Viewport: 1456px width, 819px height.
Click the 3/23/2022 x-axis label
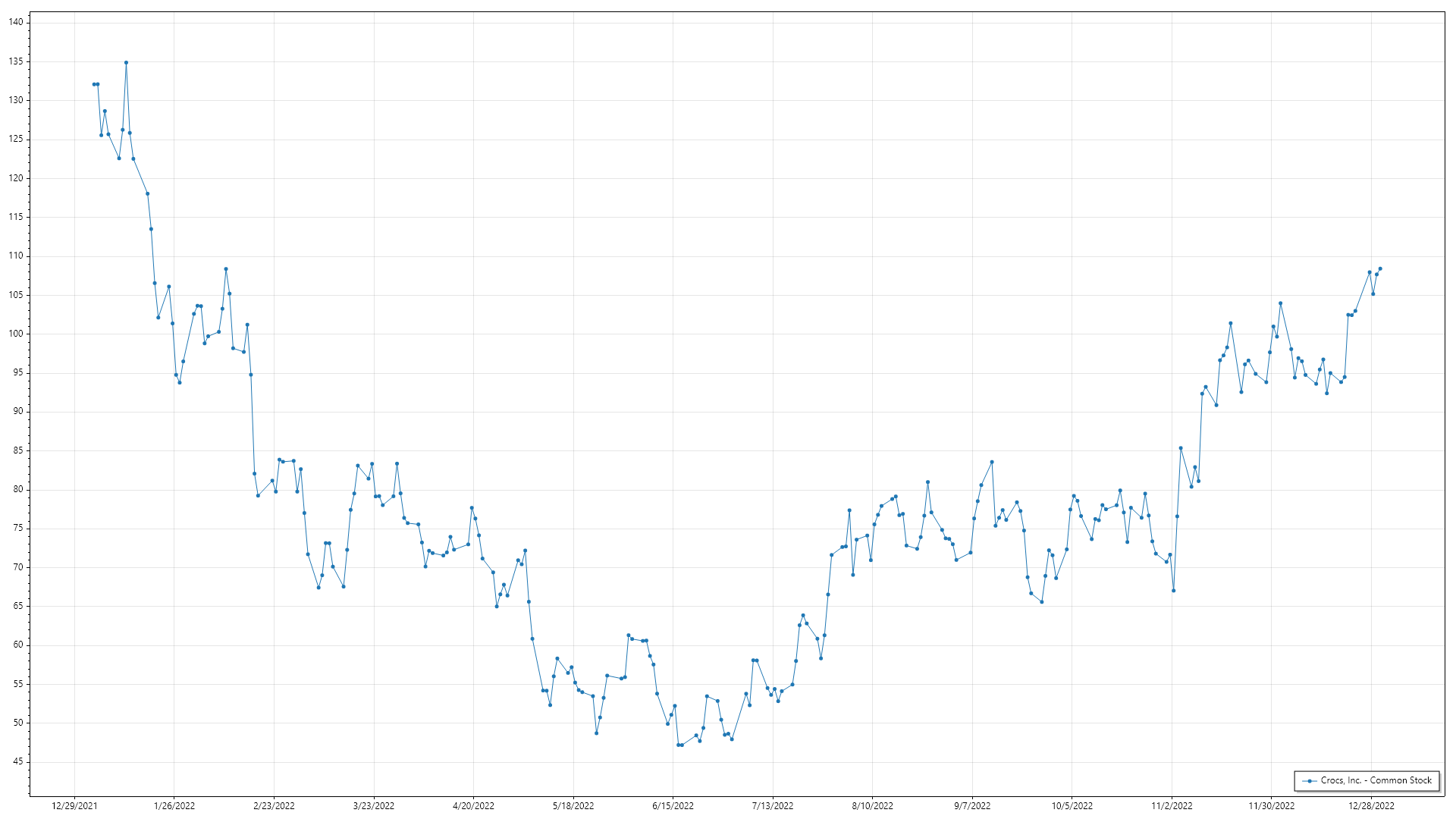374,805
